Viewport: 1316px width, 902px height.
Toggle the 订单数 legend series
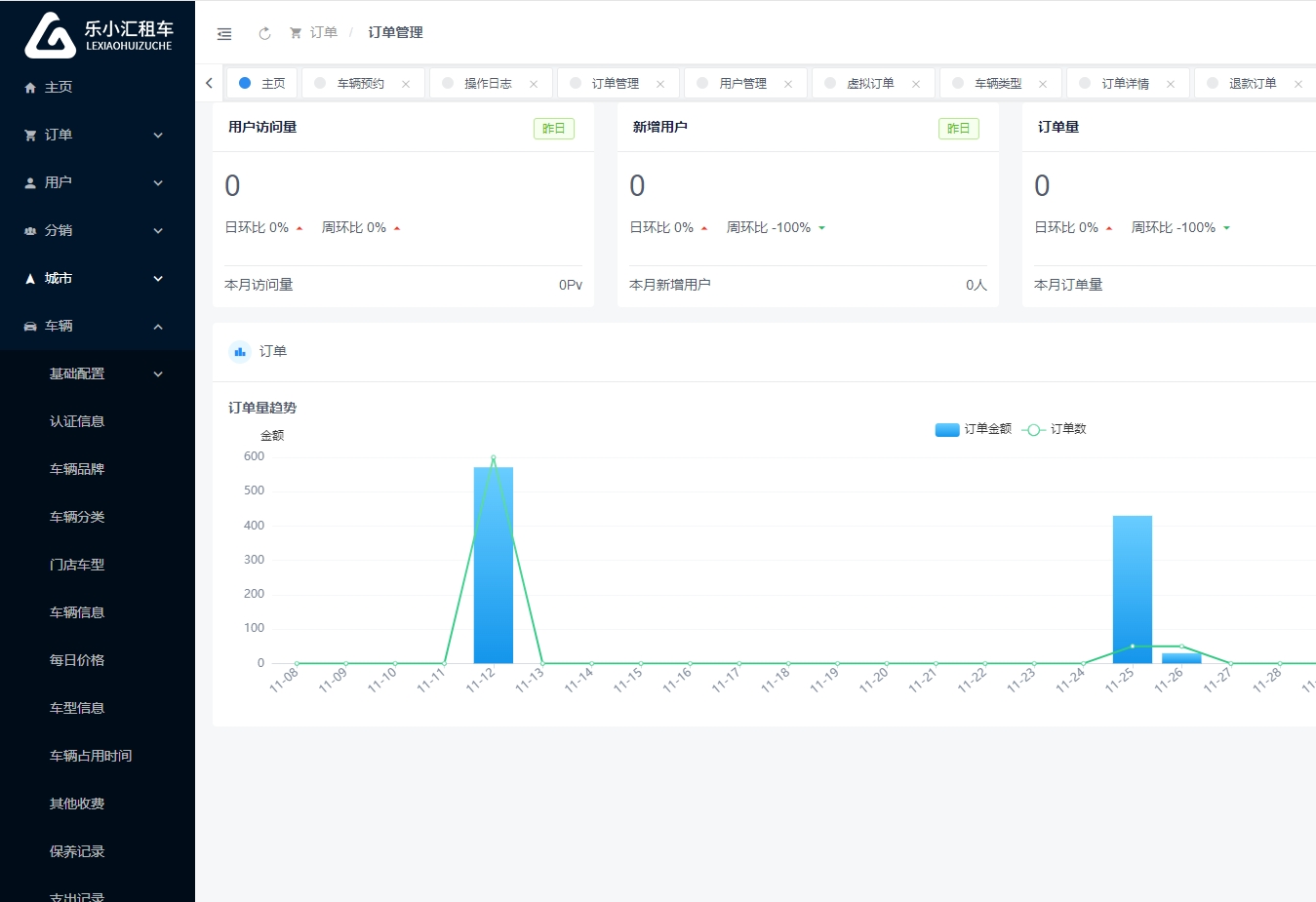(x=1055, y=429)
